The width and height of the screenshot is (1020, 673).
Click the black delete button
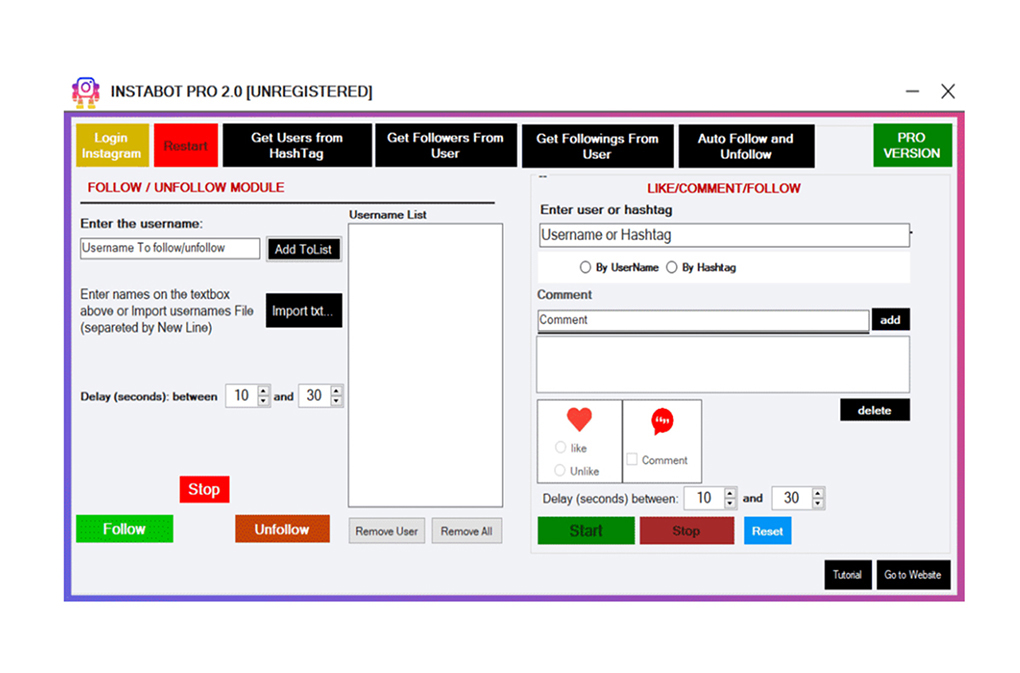click(875, 410)
